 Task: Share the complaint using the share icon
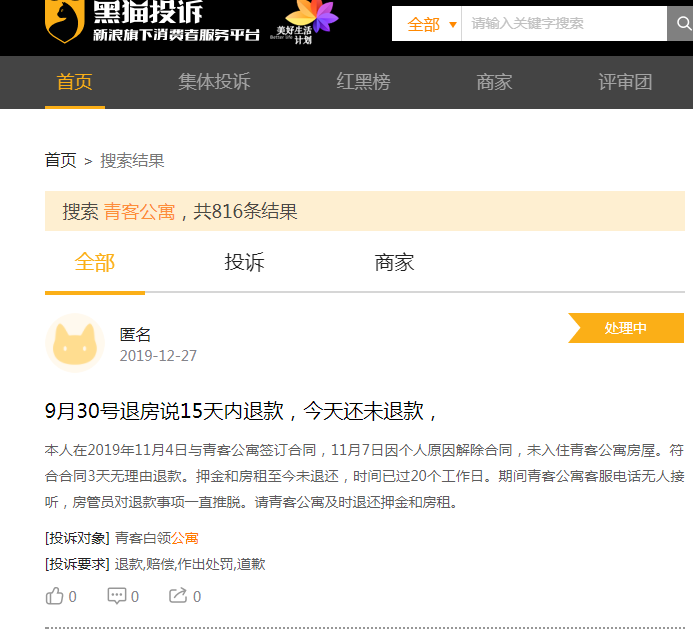(x=178, y=596)
